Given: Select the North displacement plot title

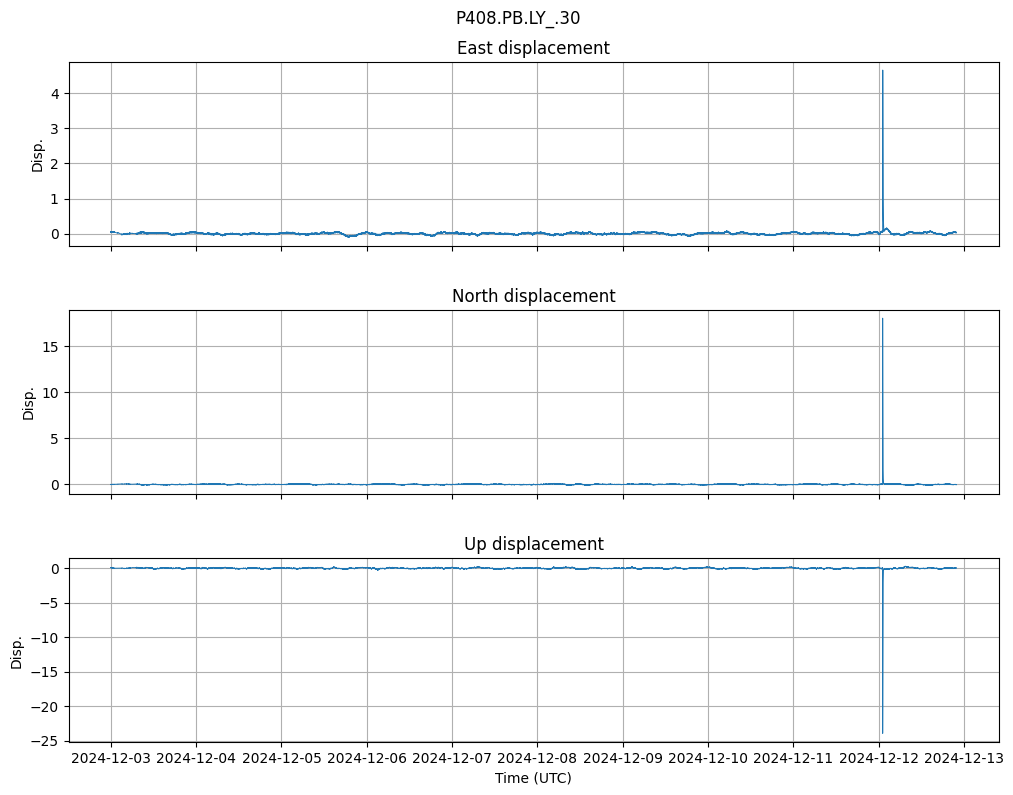Looking at the screenshot, I should click(533, 296).
